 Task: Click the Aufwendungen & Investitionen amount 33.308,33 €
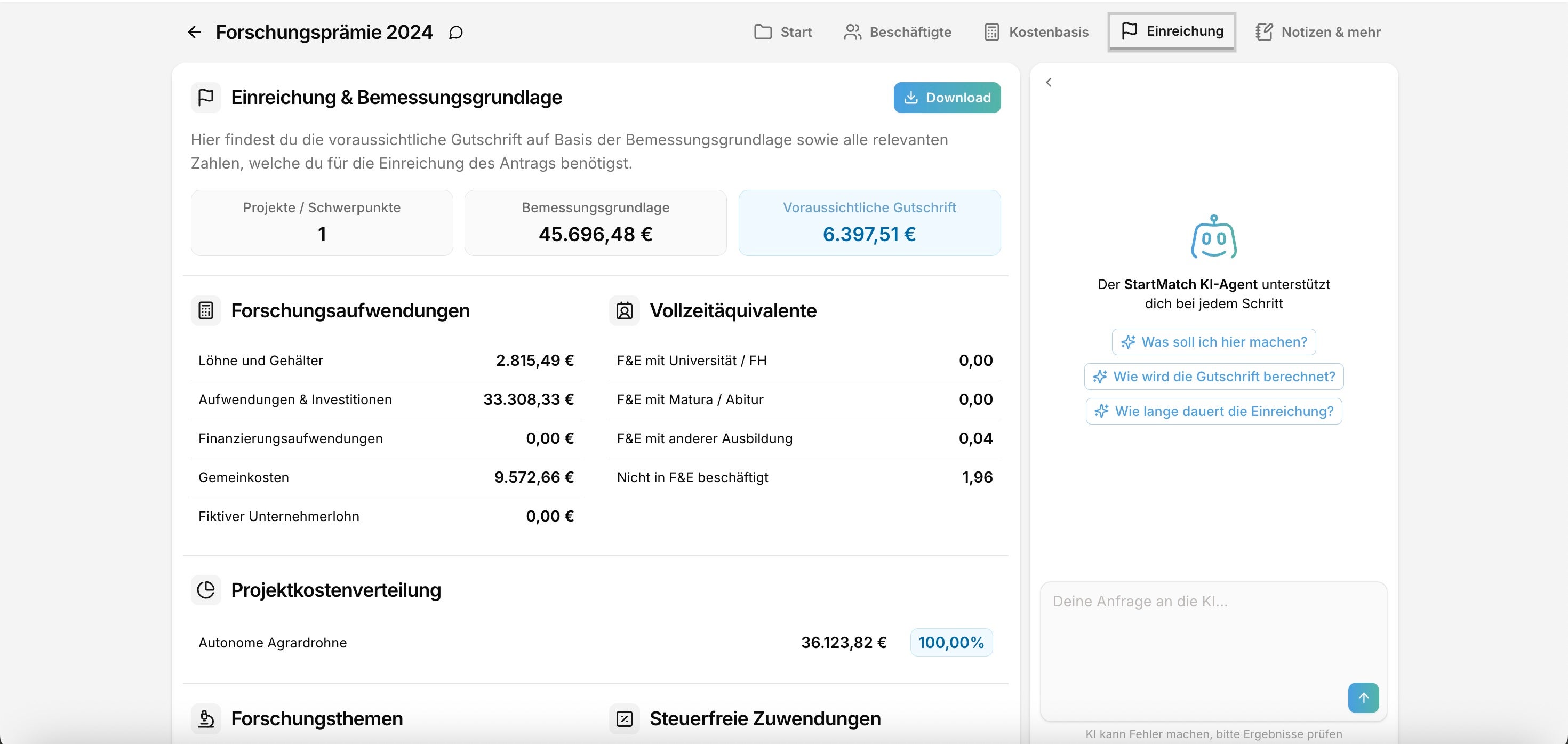[529, 399]
